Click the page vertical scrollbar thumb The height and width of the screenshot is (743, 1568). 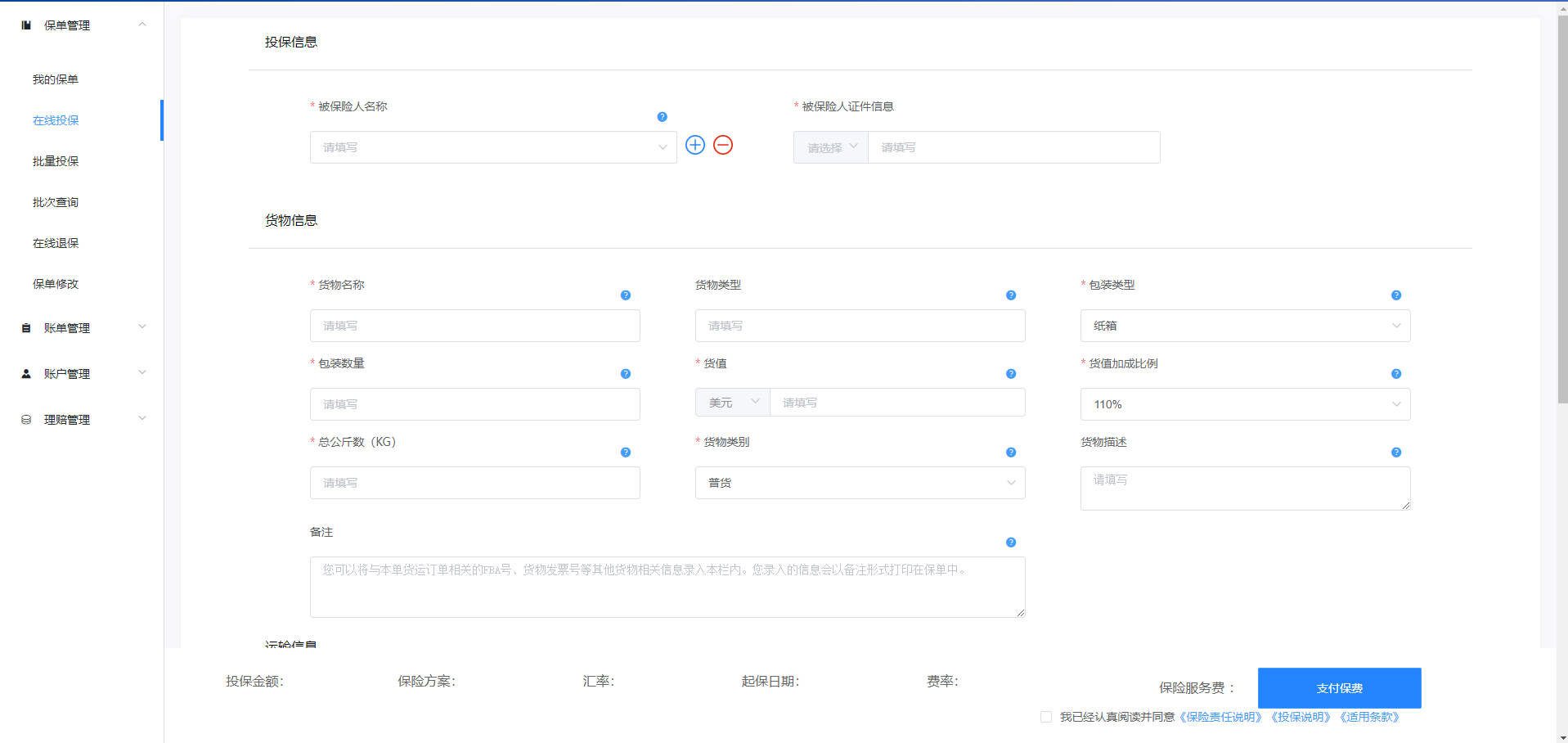(x=1562, y=209)
